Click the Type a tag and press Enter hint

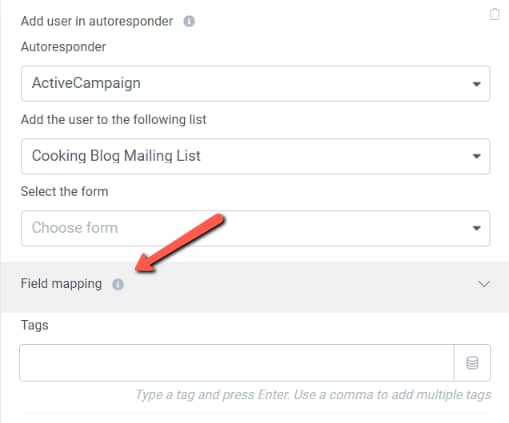tap(313, 395)
